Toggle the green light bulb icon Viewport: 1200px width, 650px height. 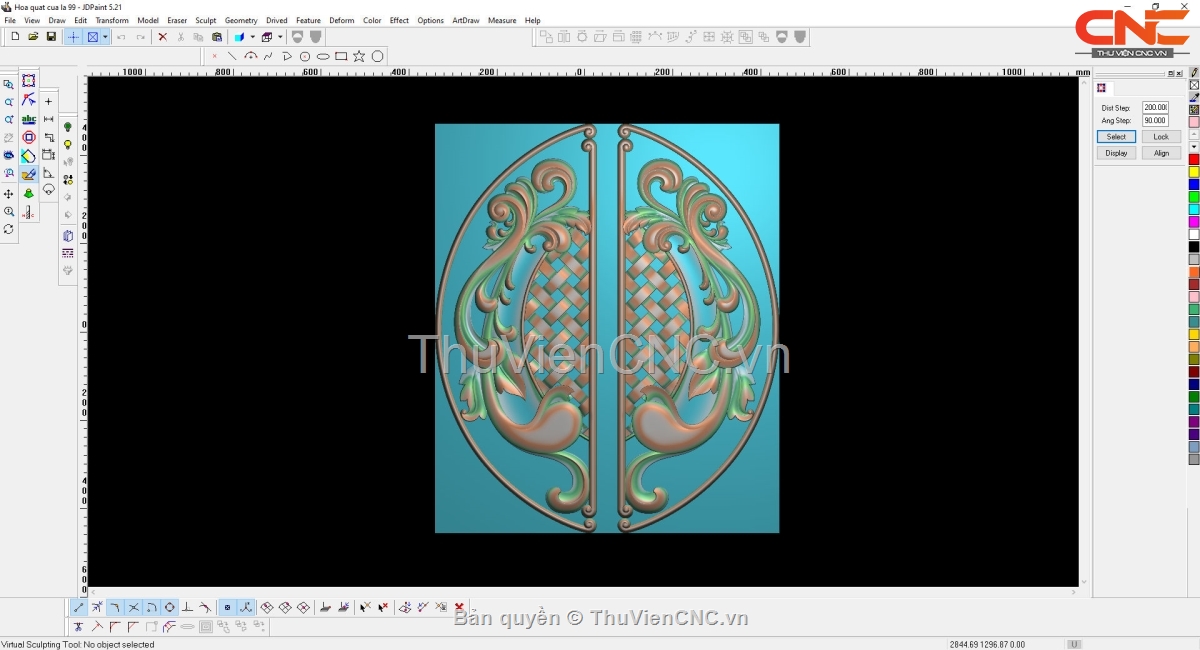pos(68,127)
